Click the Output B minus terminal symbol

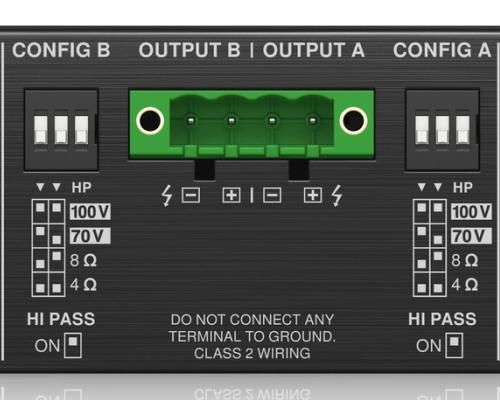click(191, 195)
